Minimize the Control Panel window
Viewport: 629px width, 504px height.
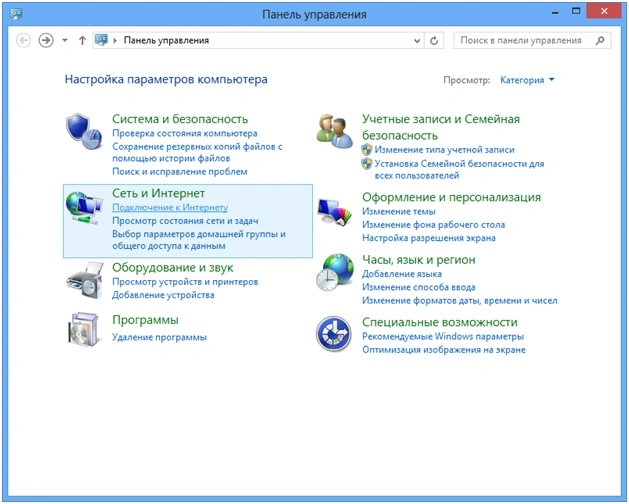555,12
